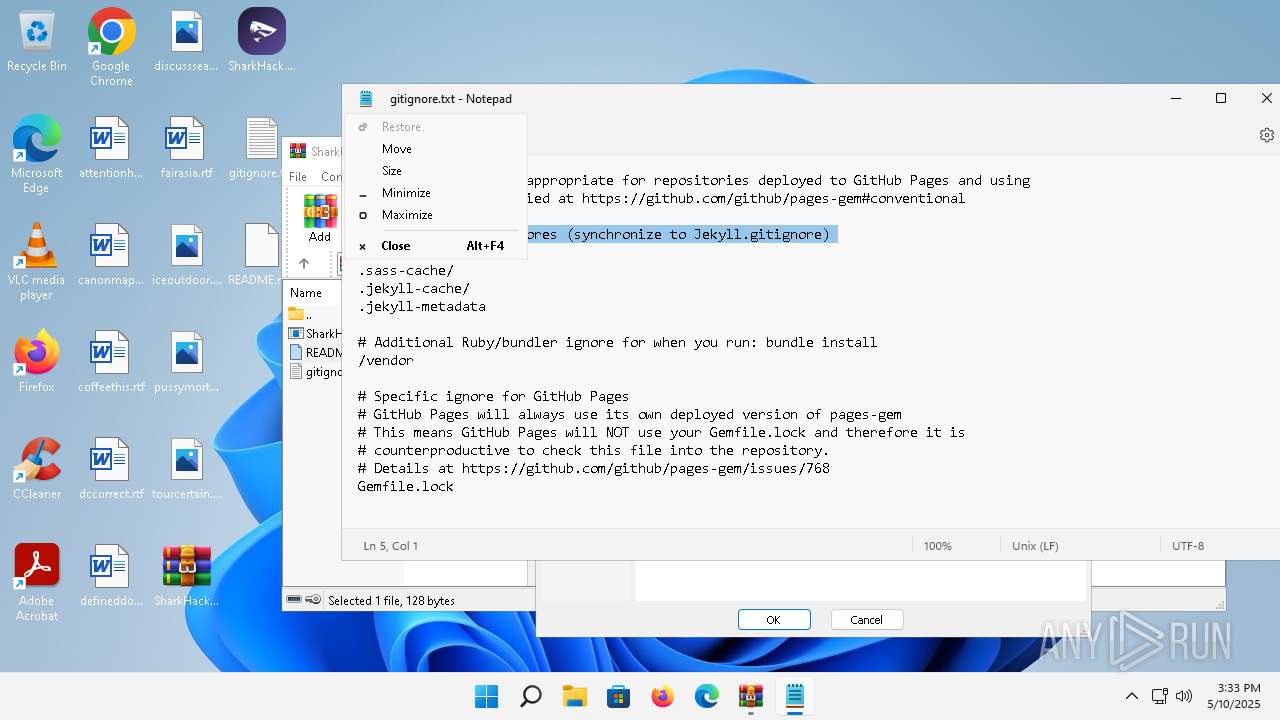Image resolution: width=1280 pixels, height=720 pixels.
Task: Open the coffeethis.rtf document icon
Action: click(x=111, y=363)
